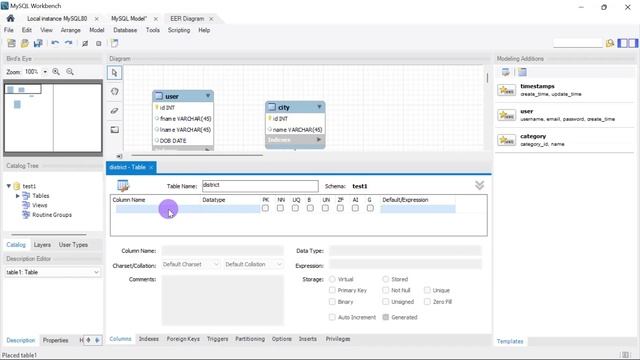This screenshot has height=360, width=640.
Task: Check the PK column checkbox
Action: (265, 209)
